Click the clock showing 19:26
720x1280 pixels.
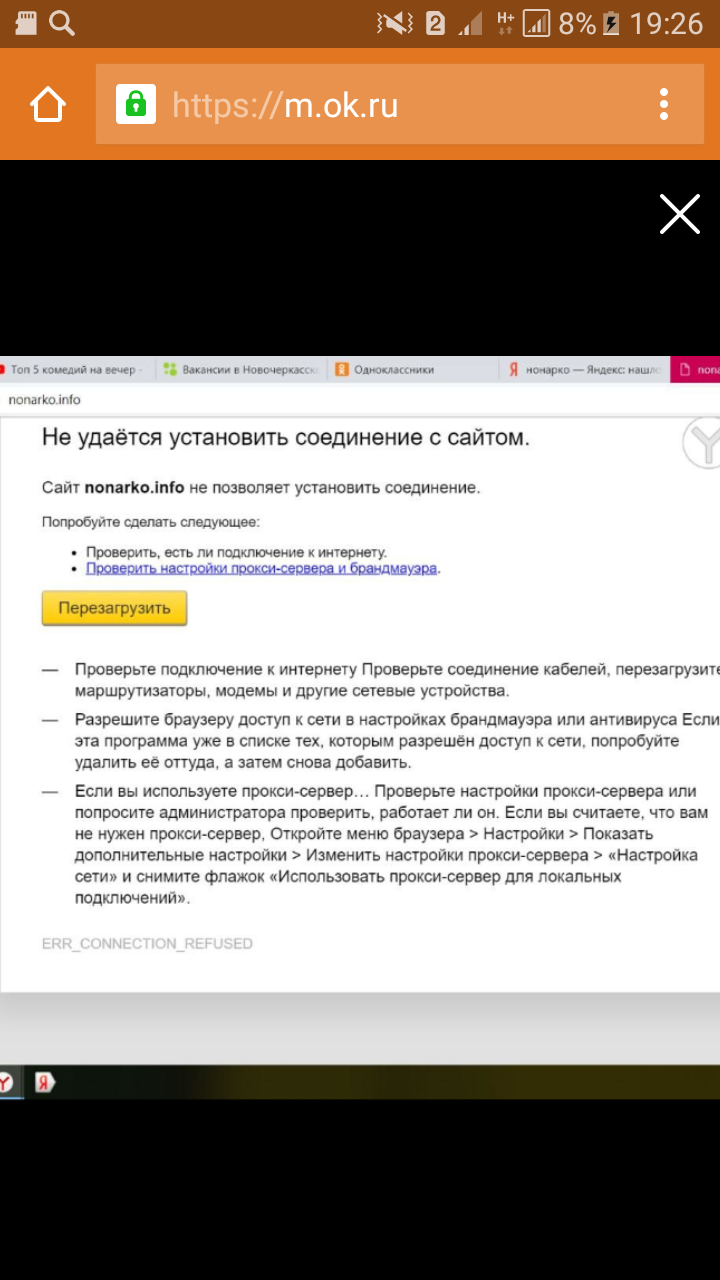pyautogui.click(x=666, y=23)
